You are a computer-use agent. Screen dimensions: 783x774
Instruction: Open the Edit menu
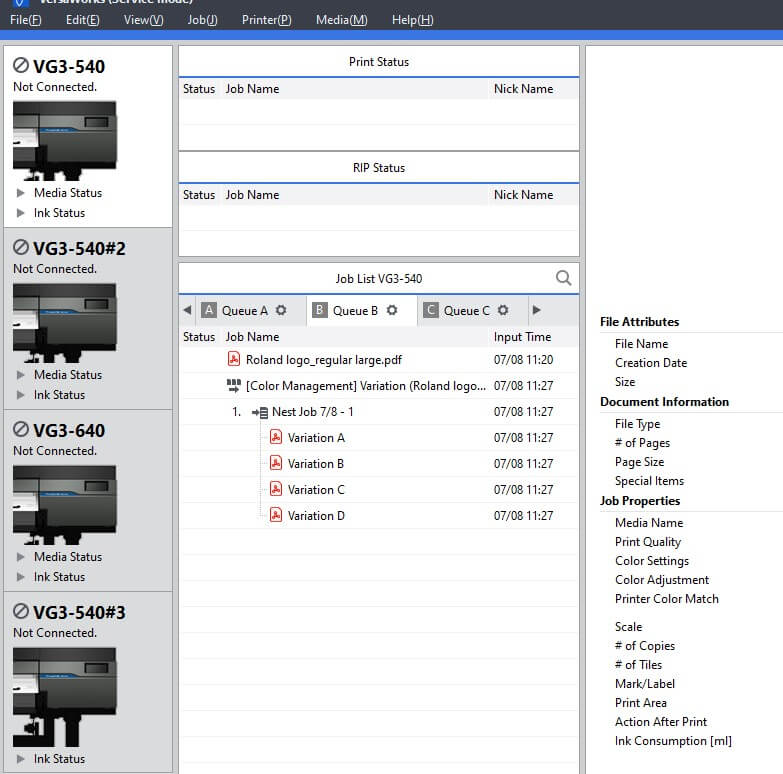[x=82, y=20]
